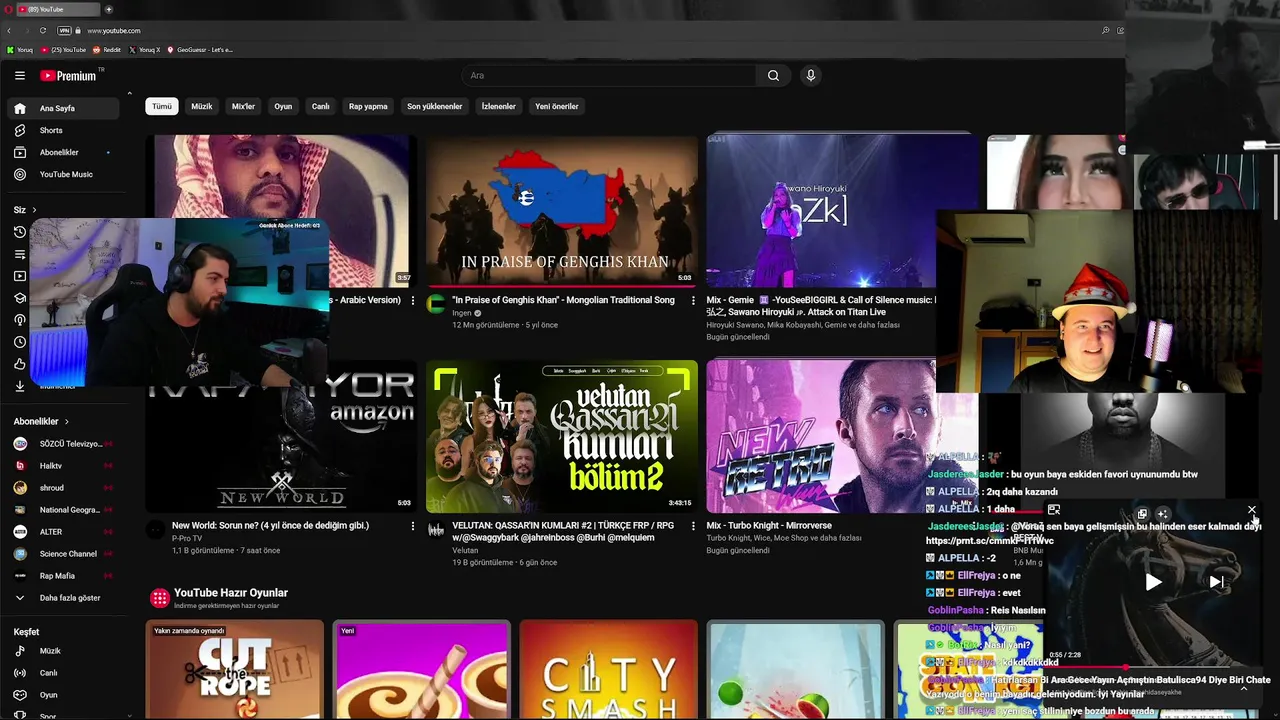
Task: Select the Mix'ler filter chip
Action: click(x=243, y=106)
